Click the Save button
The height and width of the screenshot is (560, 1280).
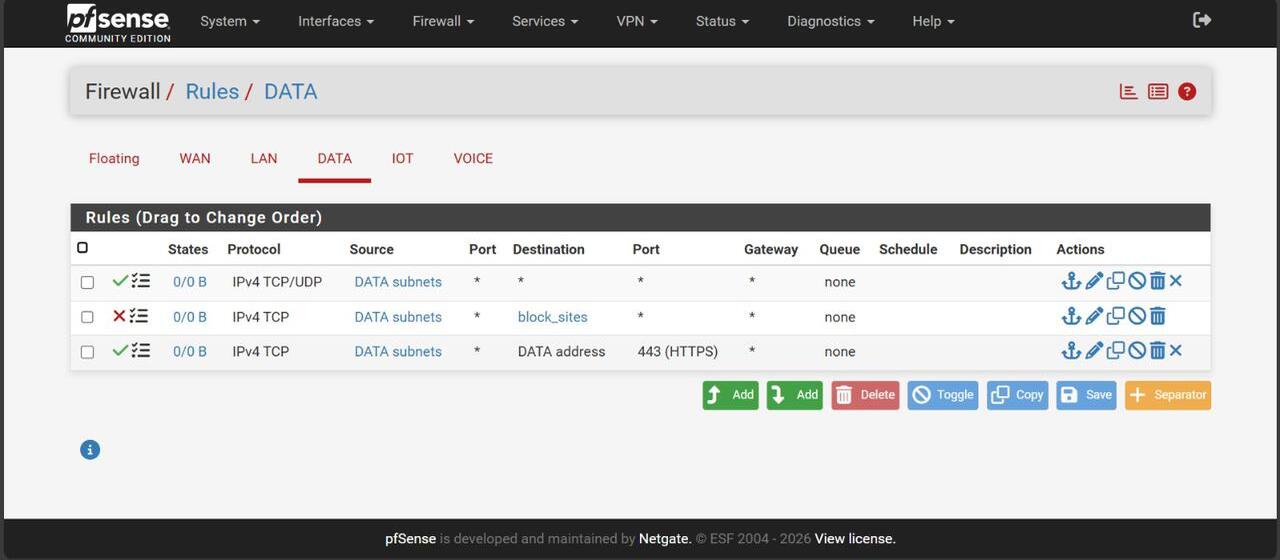point(1086,395)
